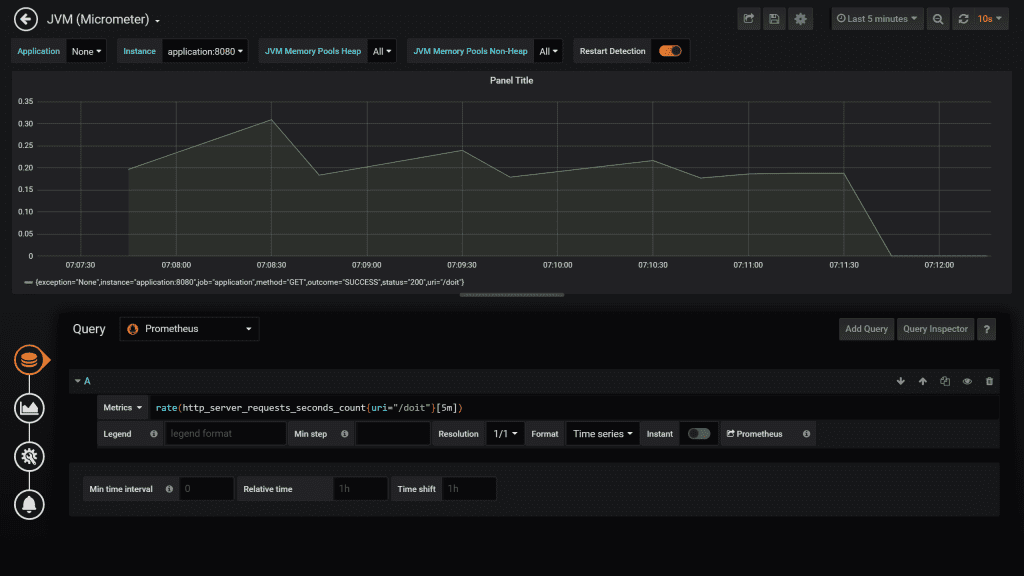Click the refresh dashboard icon
Viewport: 1024px width, 576px height.
point(963,19)
